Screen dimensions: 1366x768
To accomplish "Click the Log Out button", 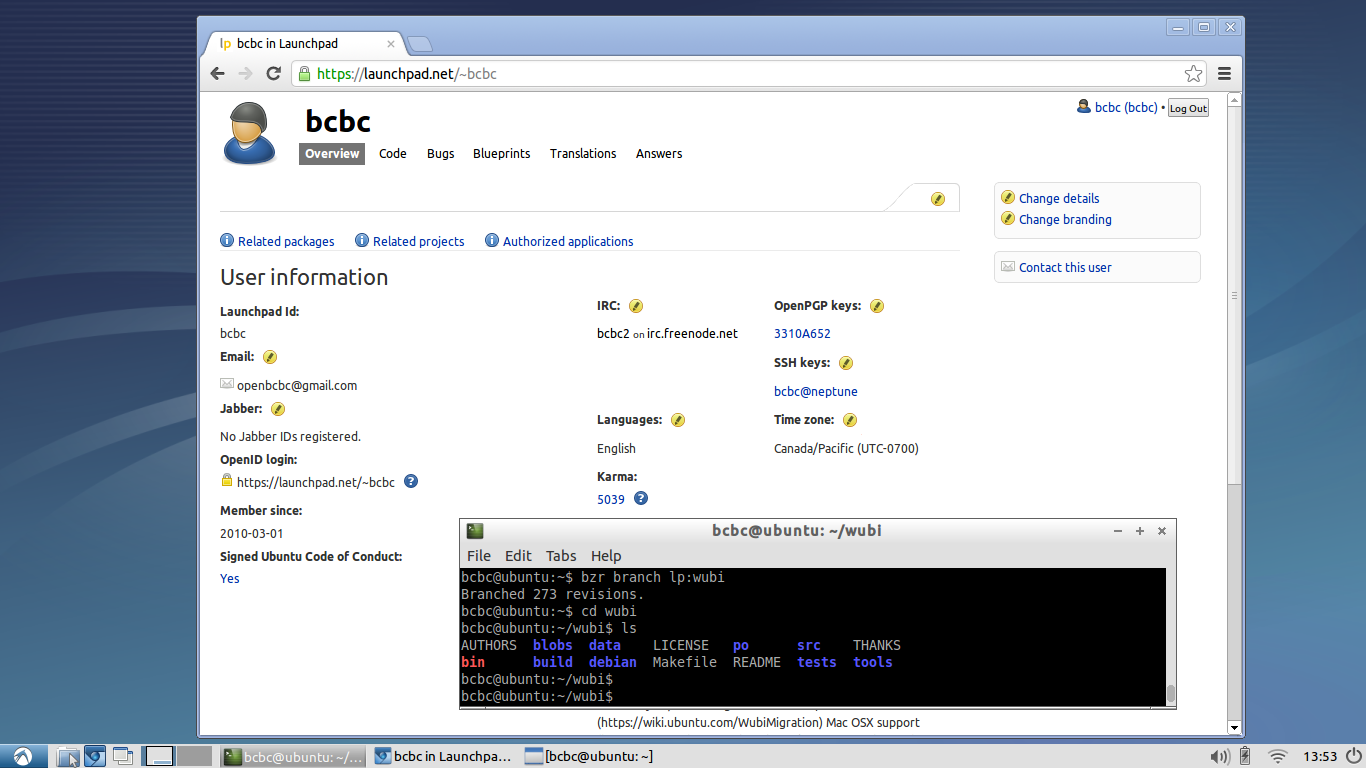I will (1188, 108).
